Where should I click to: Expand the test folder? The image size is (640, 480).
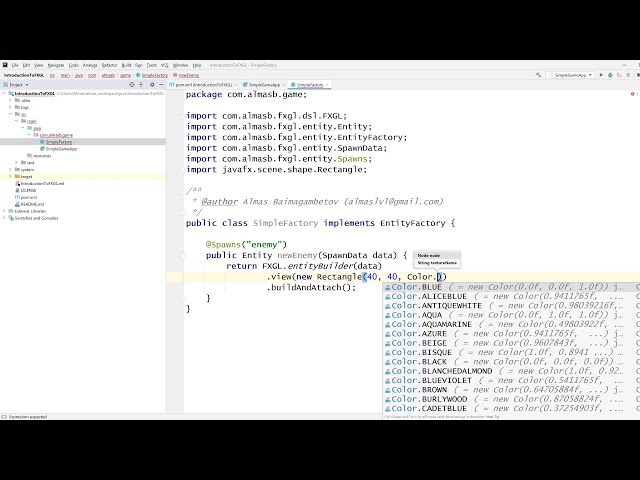[16, 162]
